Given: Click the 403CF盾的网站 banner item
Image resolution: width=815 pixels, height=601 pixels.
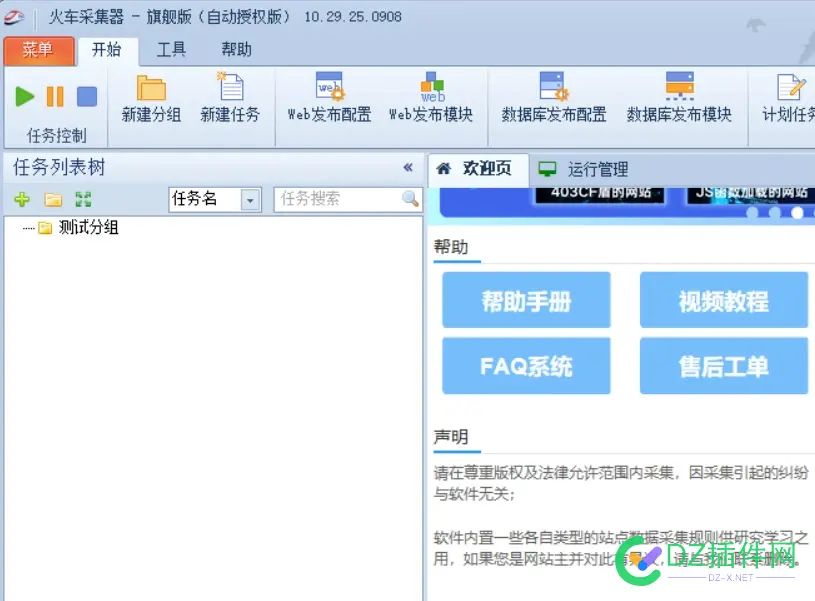Looking at the screenshot, I should 600,193.
